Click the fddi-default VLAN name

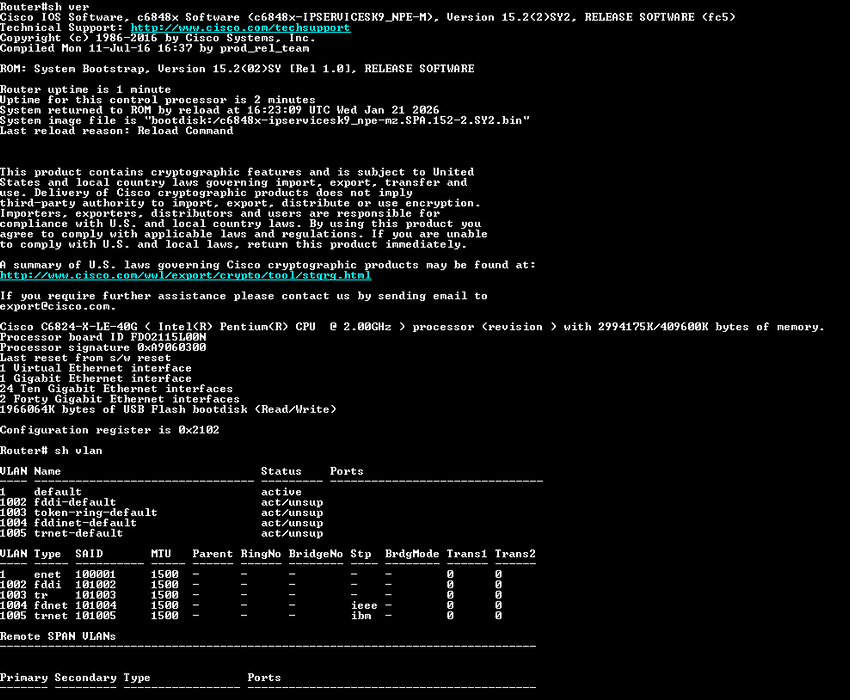point(75,502)
